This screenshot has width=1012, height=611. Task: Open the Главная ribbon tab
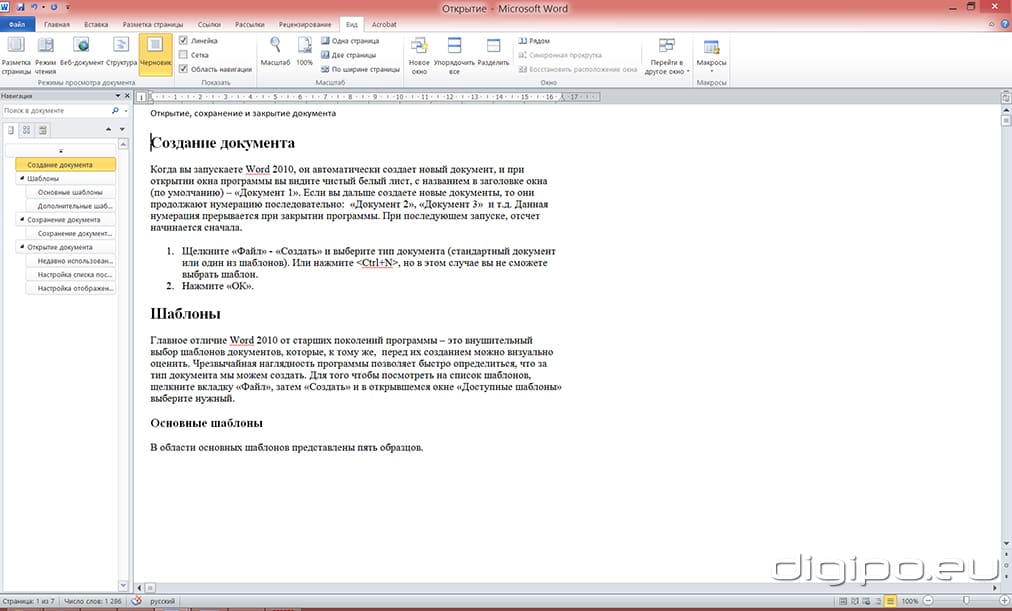click(x=57, y=23)
